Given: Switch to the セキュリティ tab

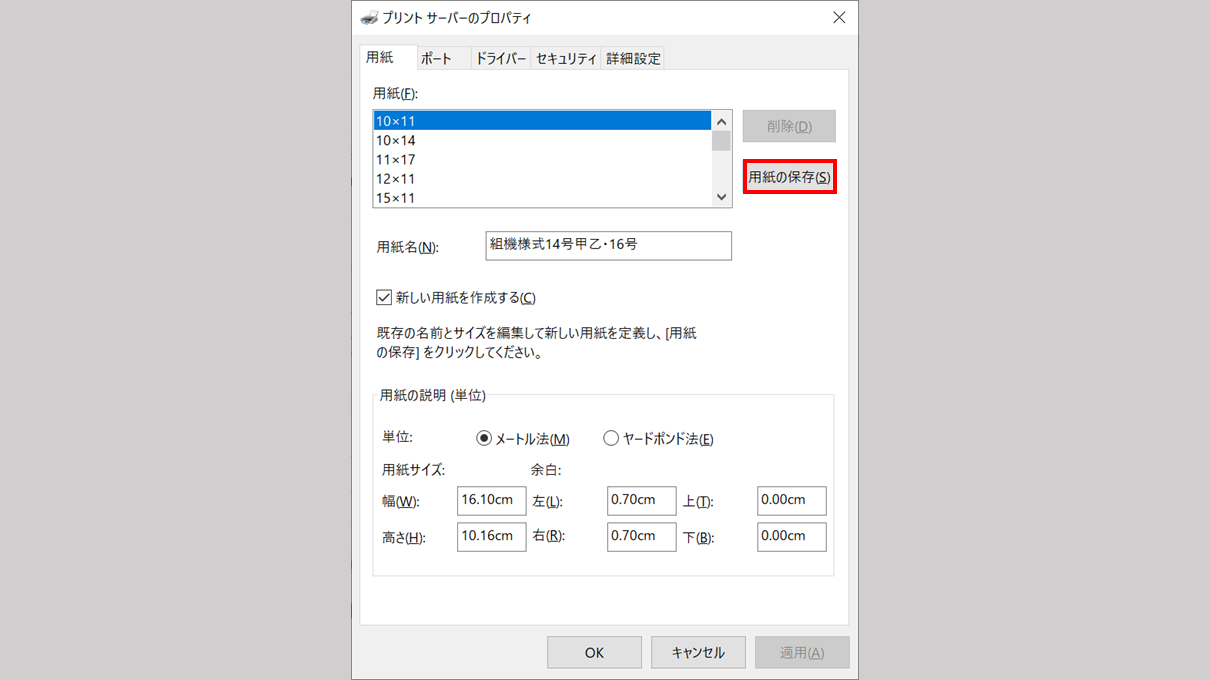Looking at the screenshot, I should point(566,58).
